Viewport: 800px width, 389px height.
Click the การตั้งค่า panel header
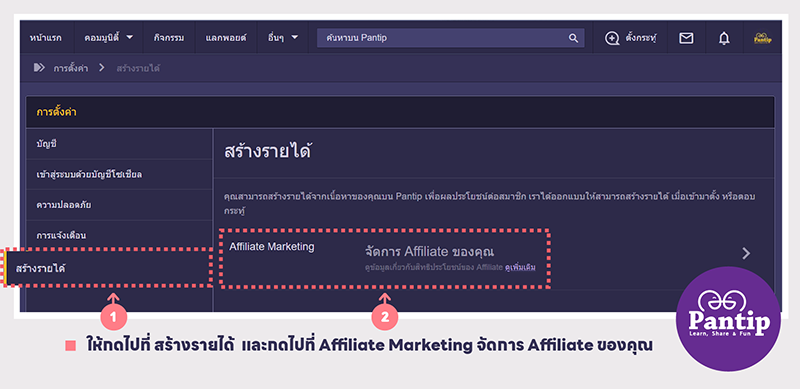click(400, 112)
